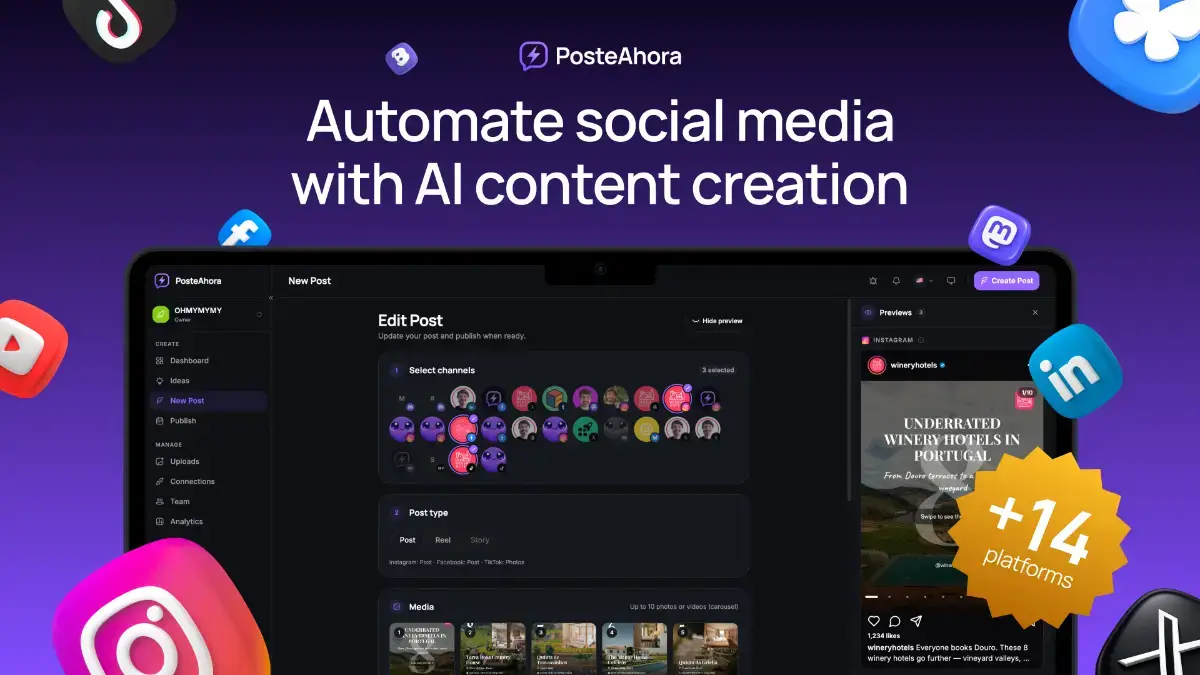Screen dimensions: 1200x675
Task: Open the language flag dropdown
Action: coord(924,281)
